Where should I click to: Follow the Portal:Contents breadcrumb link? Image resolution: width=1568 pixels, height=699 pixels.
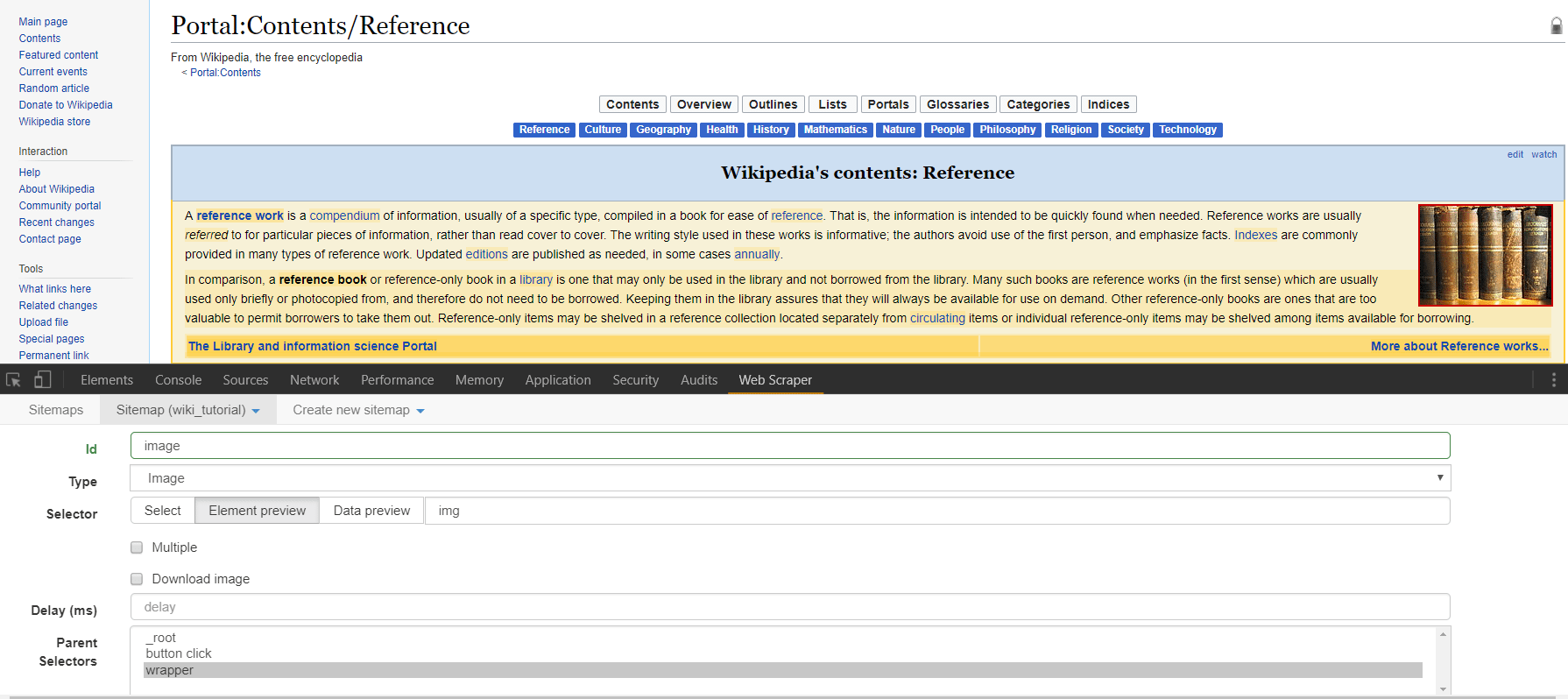point(225,73)
